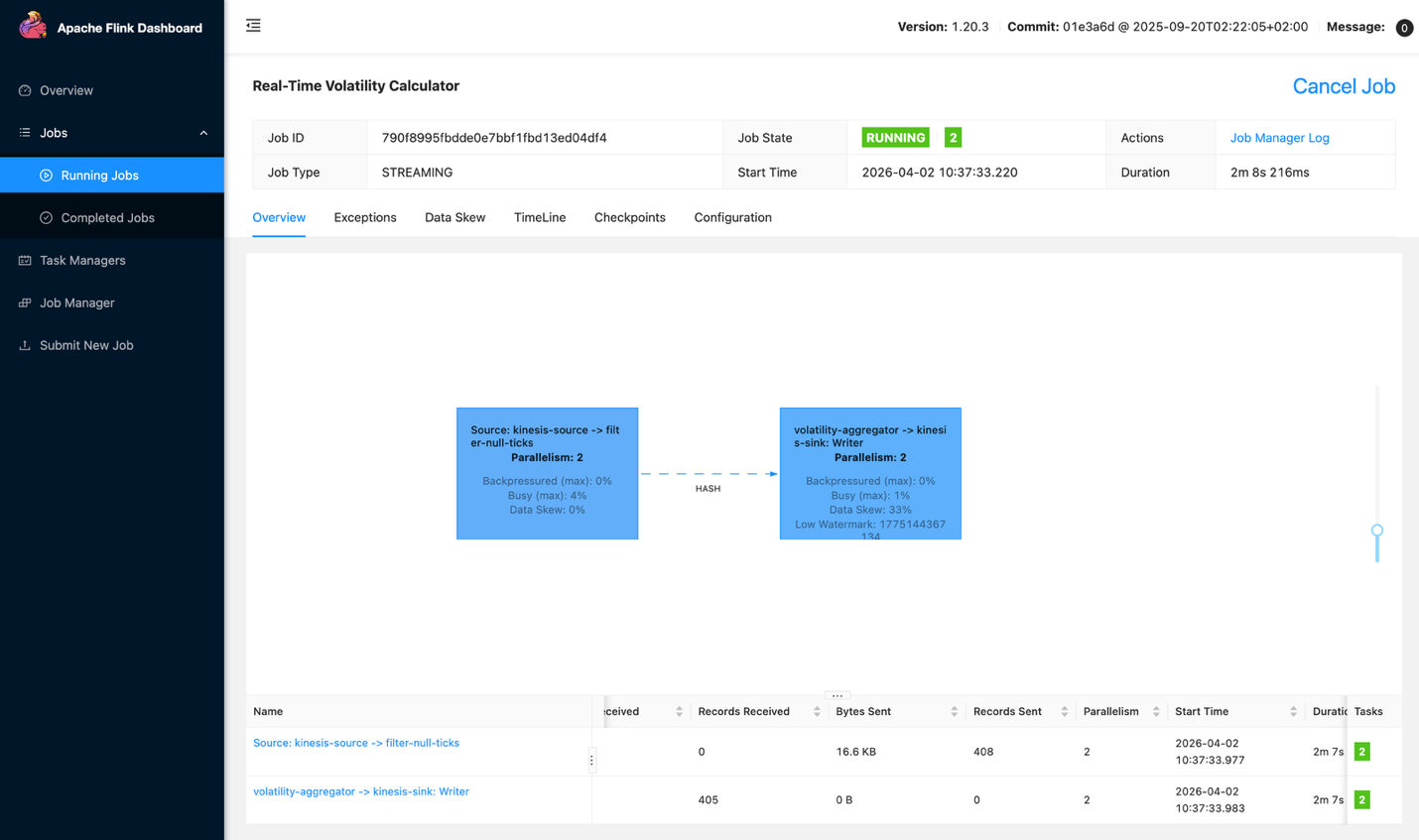Click the Apache Flink squirrel logo
1419x840 pixels.
point(33,26)
